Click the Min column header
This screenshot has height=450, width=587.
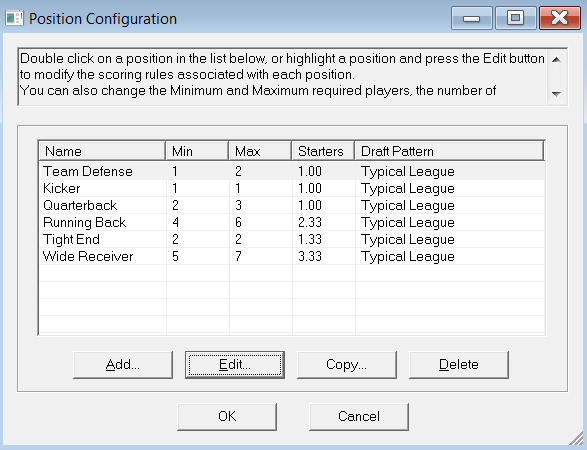pos(197,151)
